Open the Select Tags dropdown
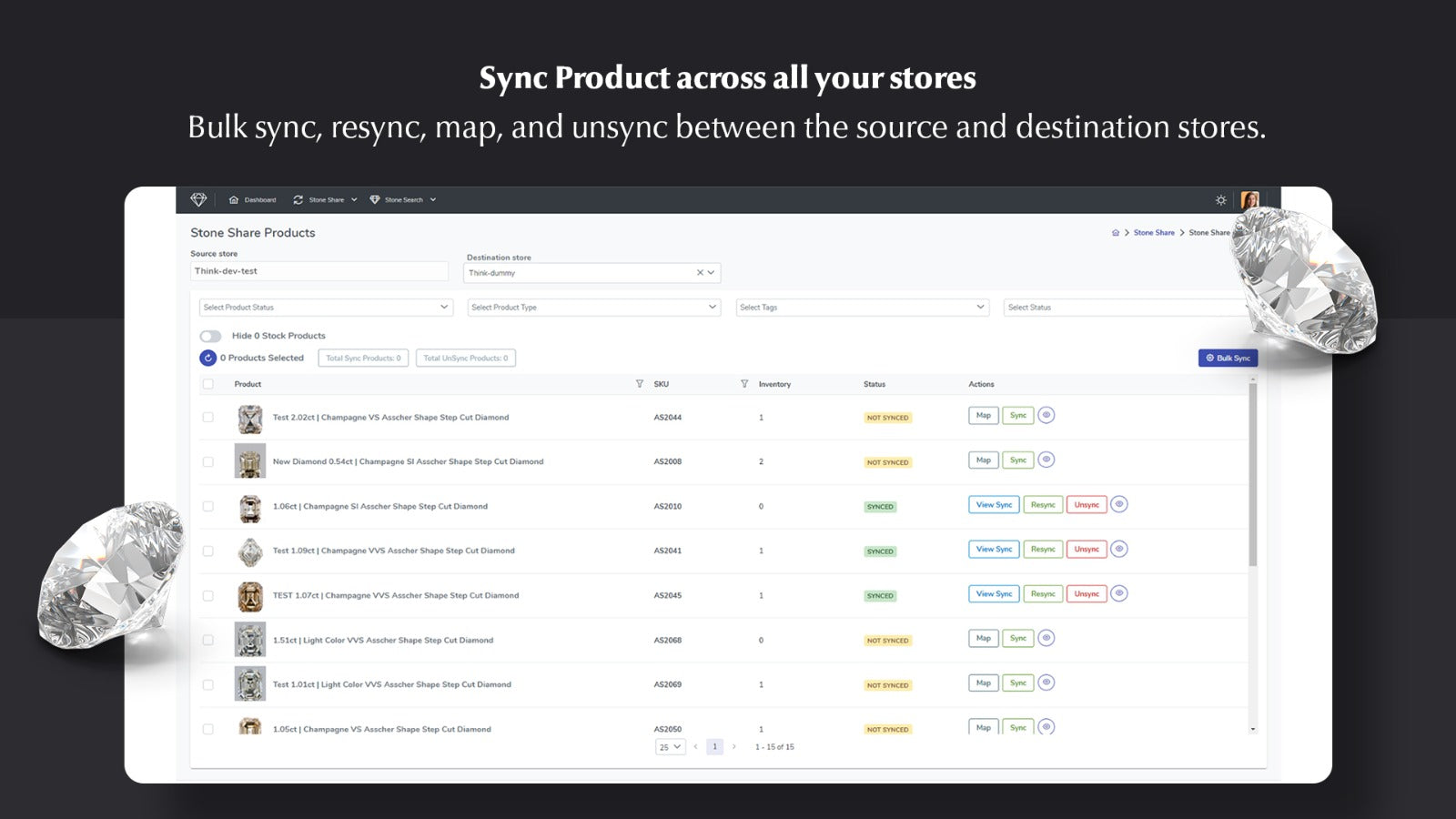This screenshot has height=819, width=1456. pyautogui.click(x=862, y=307)
